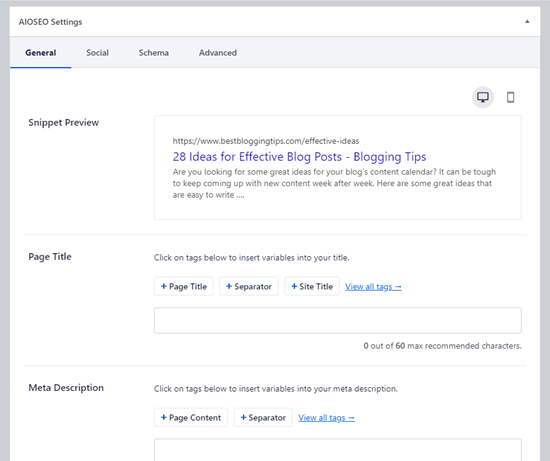Insert the Site Title tag
Viewport: 550px width, 461px height.
coord(312,286)
